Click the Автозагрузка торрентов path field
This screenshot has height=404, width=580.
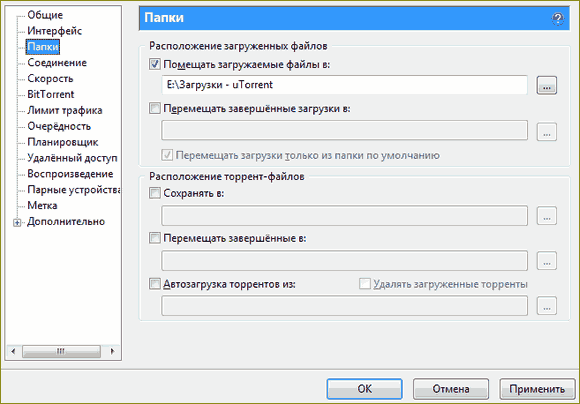(344, 306)
